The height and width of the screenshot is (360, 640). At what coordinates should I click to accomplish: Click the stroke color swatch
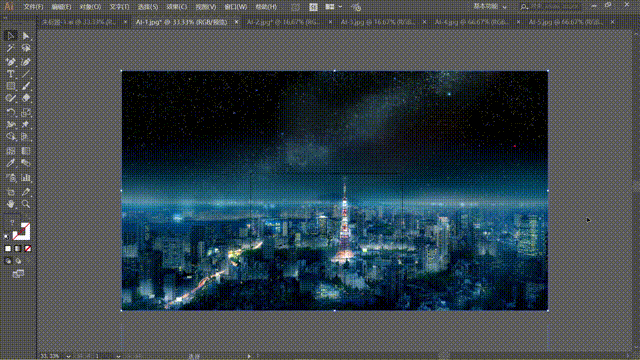click(23, 231)
